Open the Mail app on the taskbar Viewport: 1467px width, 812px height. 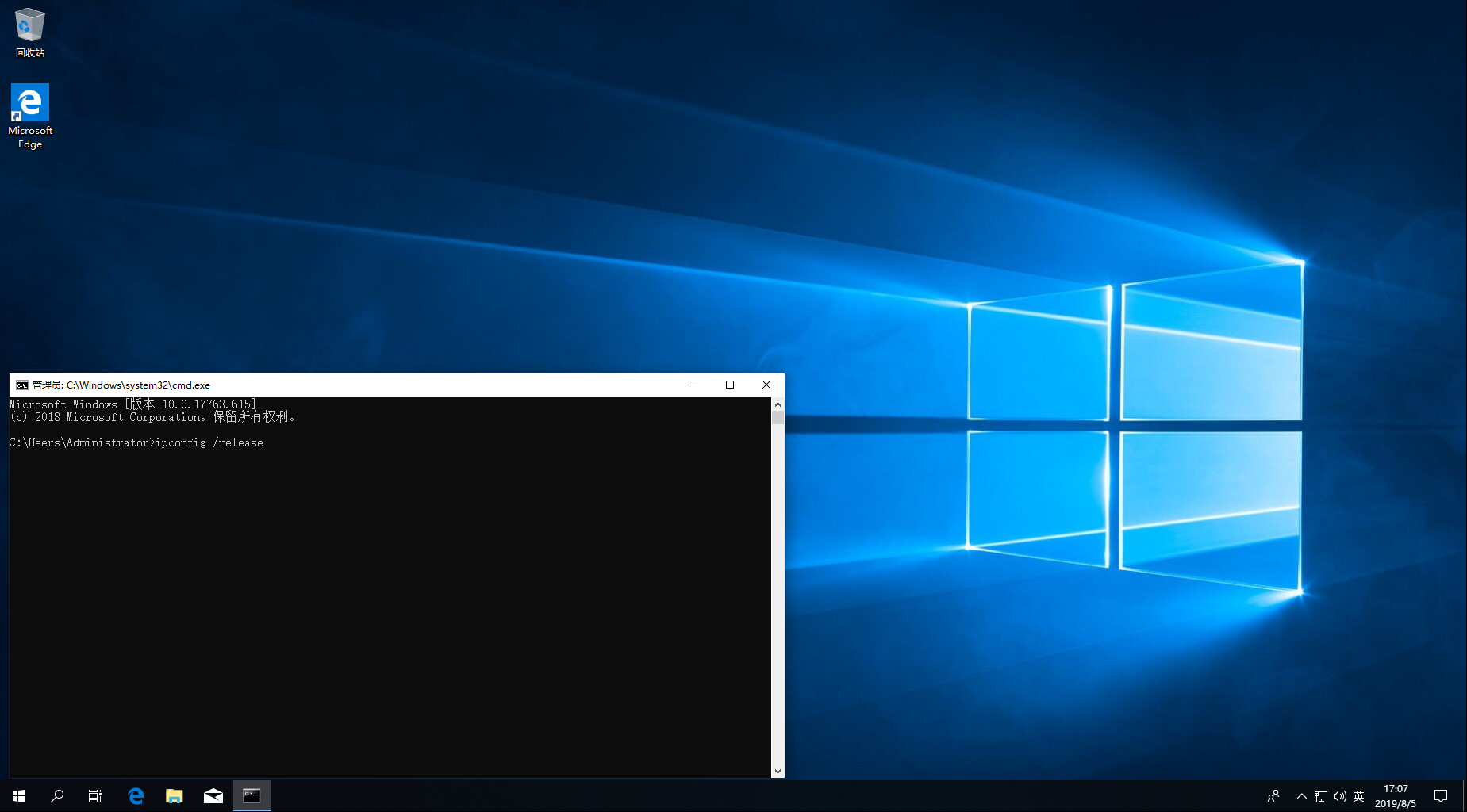(x=213, y=795)
